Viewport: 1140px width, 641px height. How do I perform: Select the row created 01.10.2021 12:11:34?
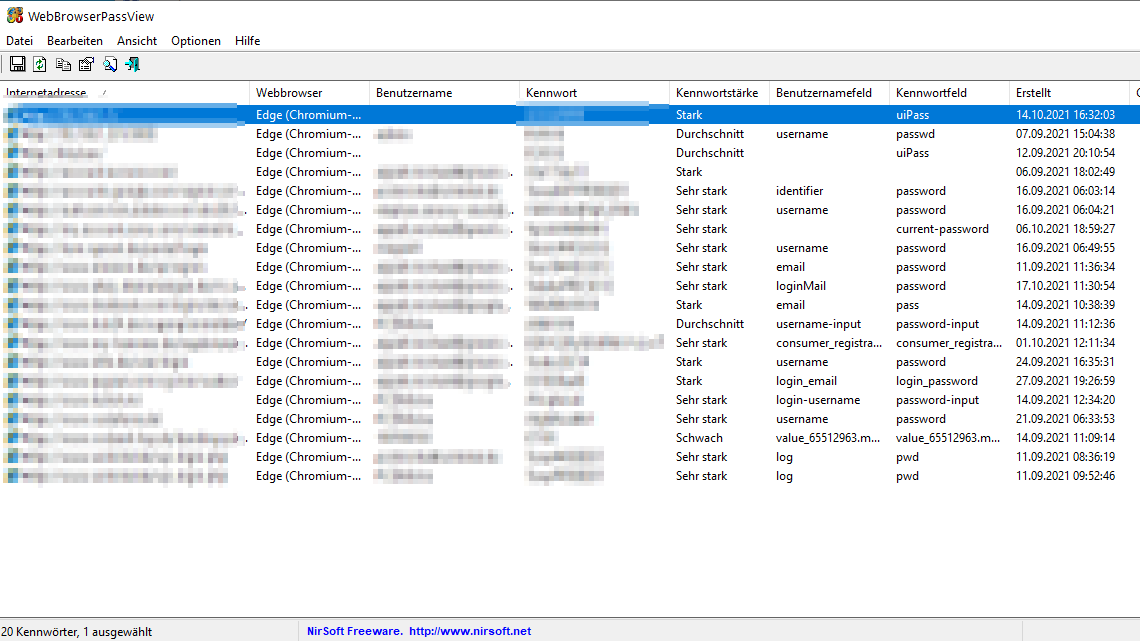tap(570, 343)
